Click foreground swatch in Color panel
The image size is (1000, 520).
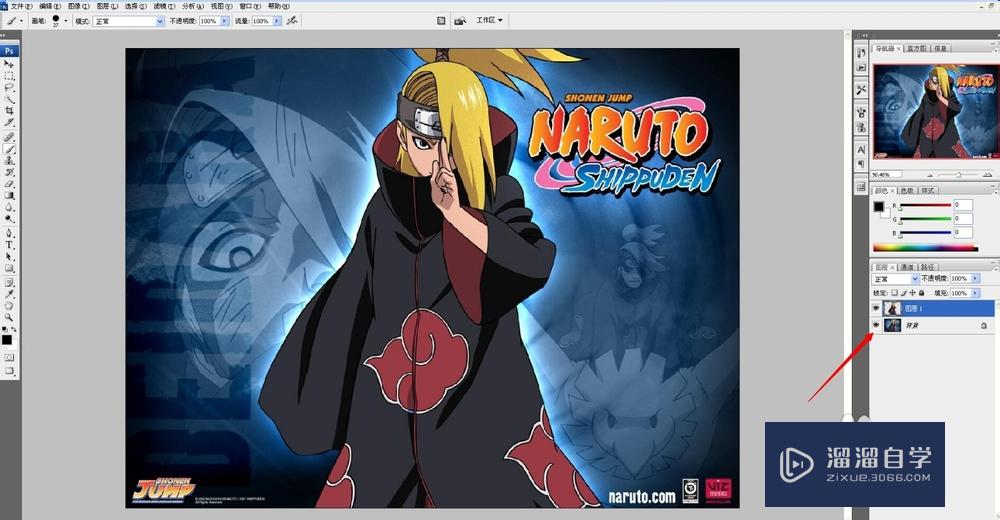(878, 206)
